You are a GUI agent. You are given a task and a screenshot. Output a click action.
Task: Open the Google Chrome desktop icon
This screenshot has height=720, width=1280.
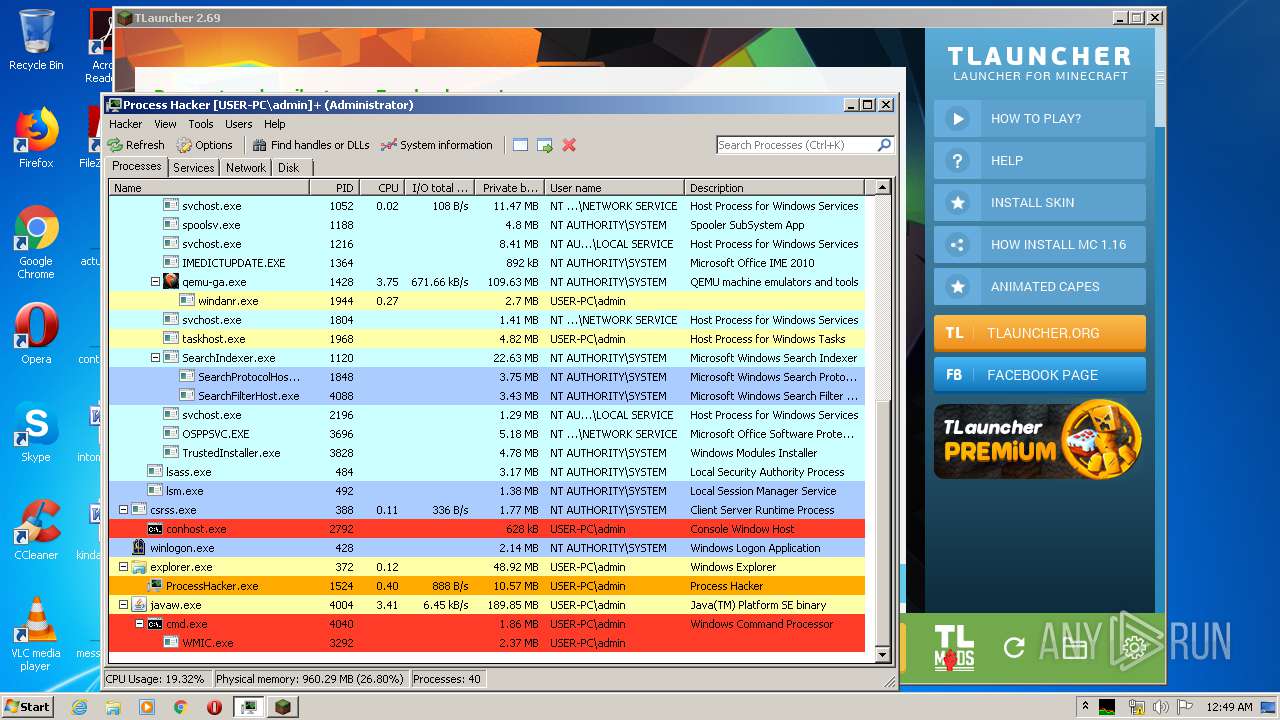click(x=36, y=241)
